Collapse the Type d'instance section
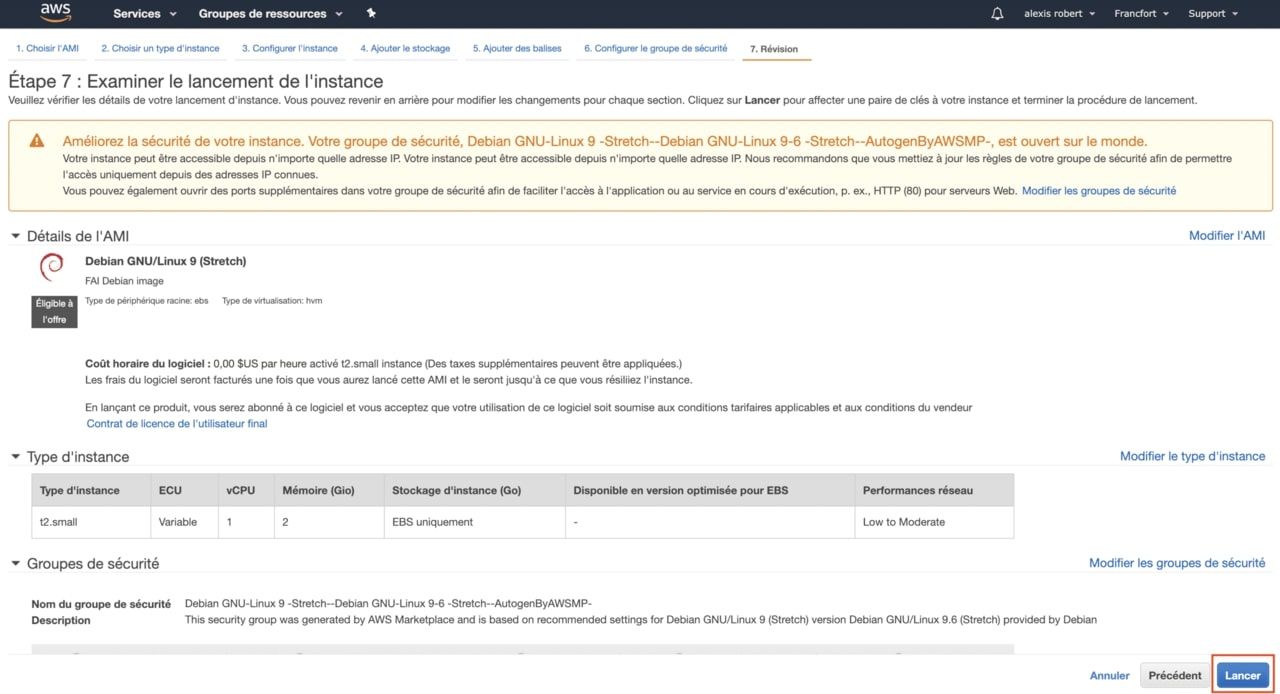1280x694 pixels. [15, 457]
